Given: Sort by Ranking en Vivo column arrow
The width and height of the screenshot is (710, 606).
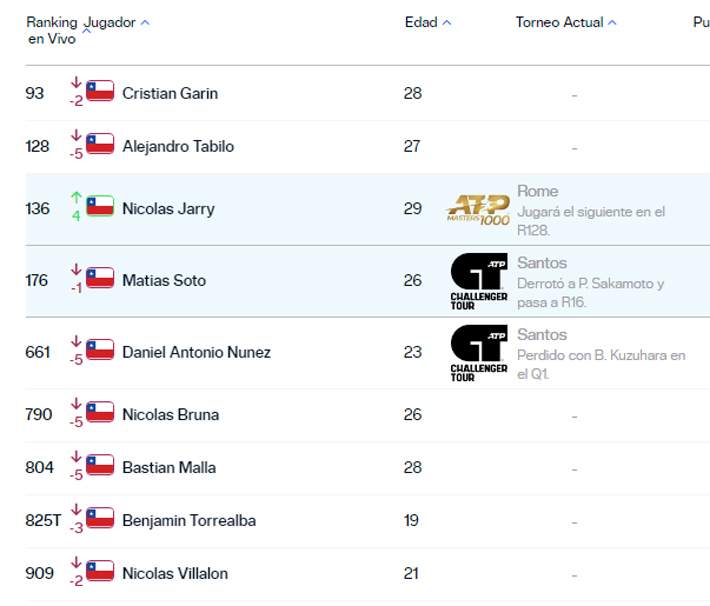Looking at the screenshot, I should 86,31.
